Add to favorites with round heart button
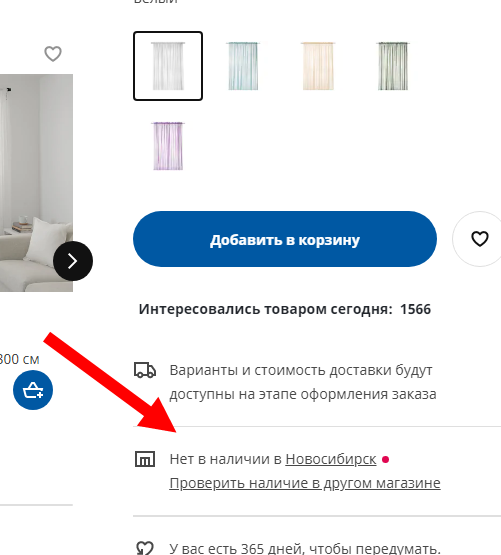 (x=478, y=239)
